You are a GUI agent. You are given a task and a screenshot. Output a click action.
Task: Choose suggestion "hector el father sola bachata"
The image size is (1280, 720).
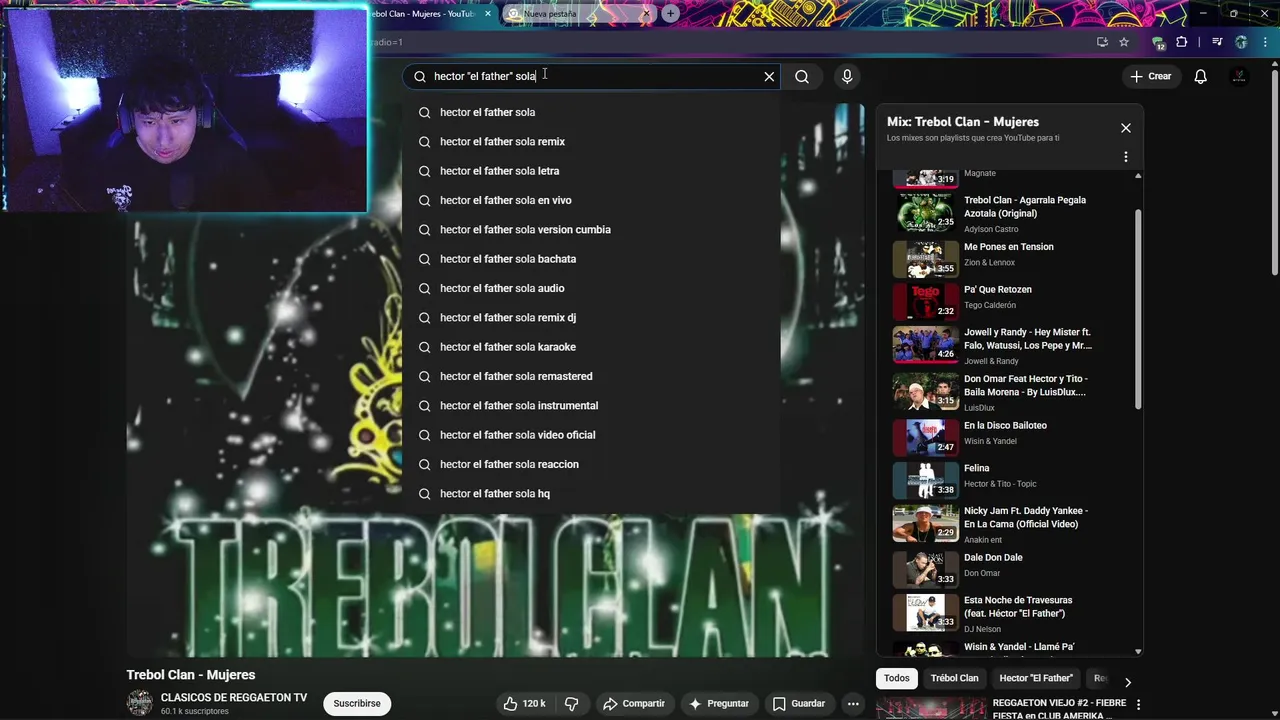pyautogui.click(x=591, y=259)
